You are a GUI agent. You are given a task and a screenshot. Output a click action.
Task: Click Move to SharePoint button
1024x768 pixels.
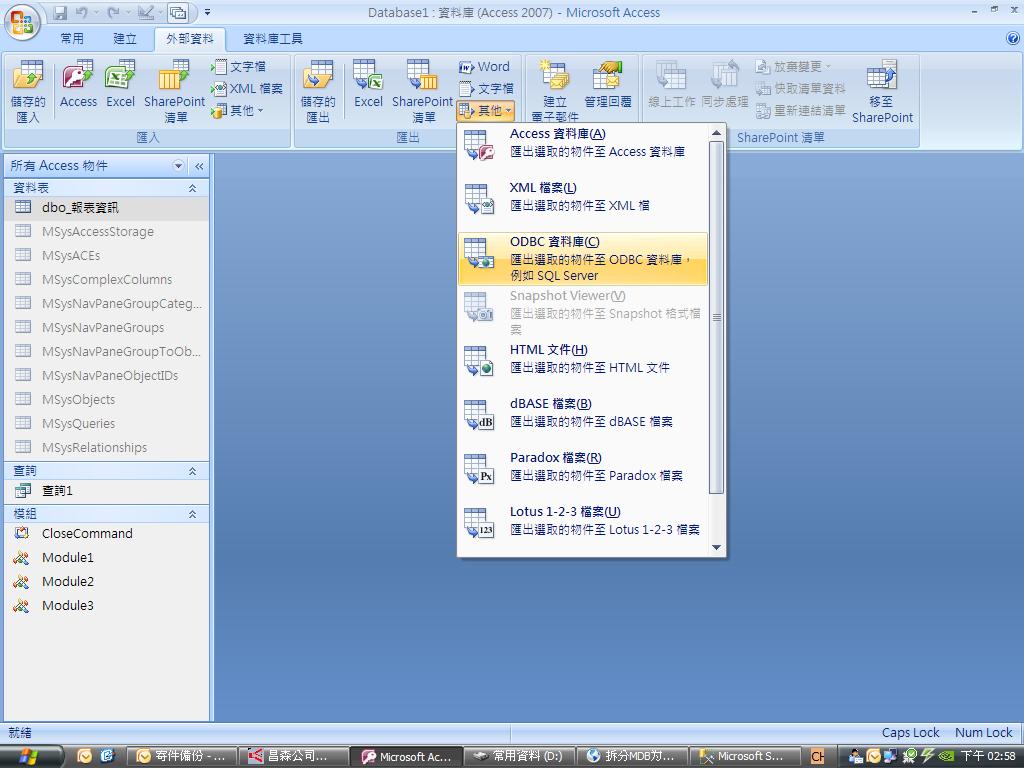coord(882,91)
